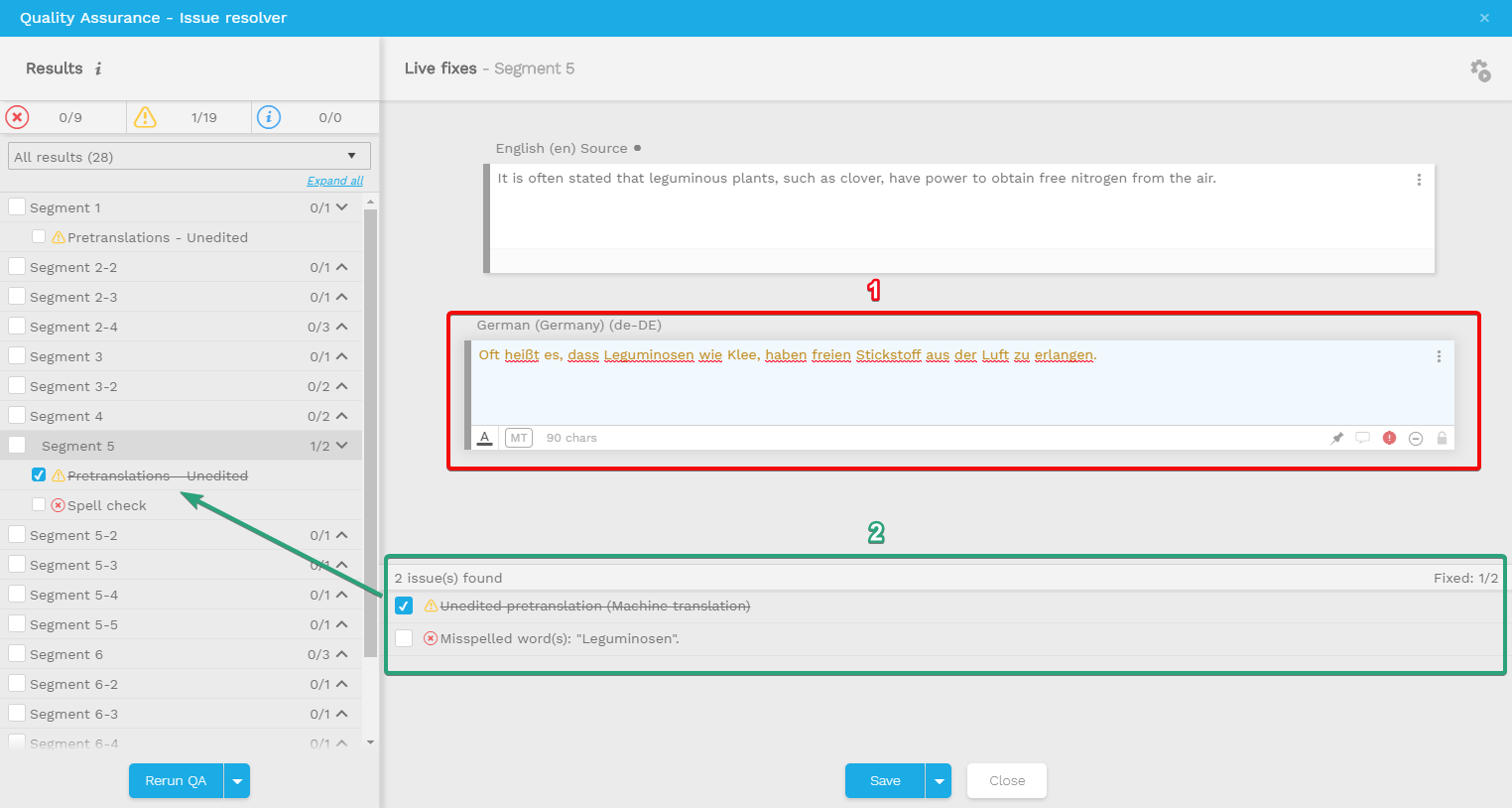The width and height of the screenshot is (1512, 808).
Task: Click the Expand all link
Action: point(334,181)
